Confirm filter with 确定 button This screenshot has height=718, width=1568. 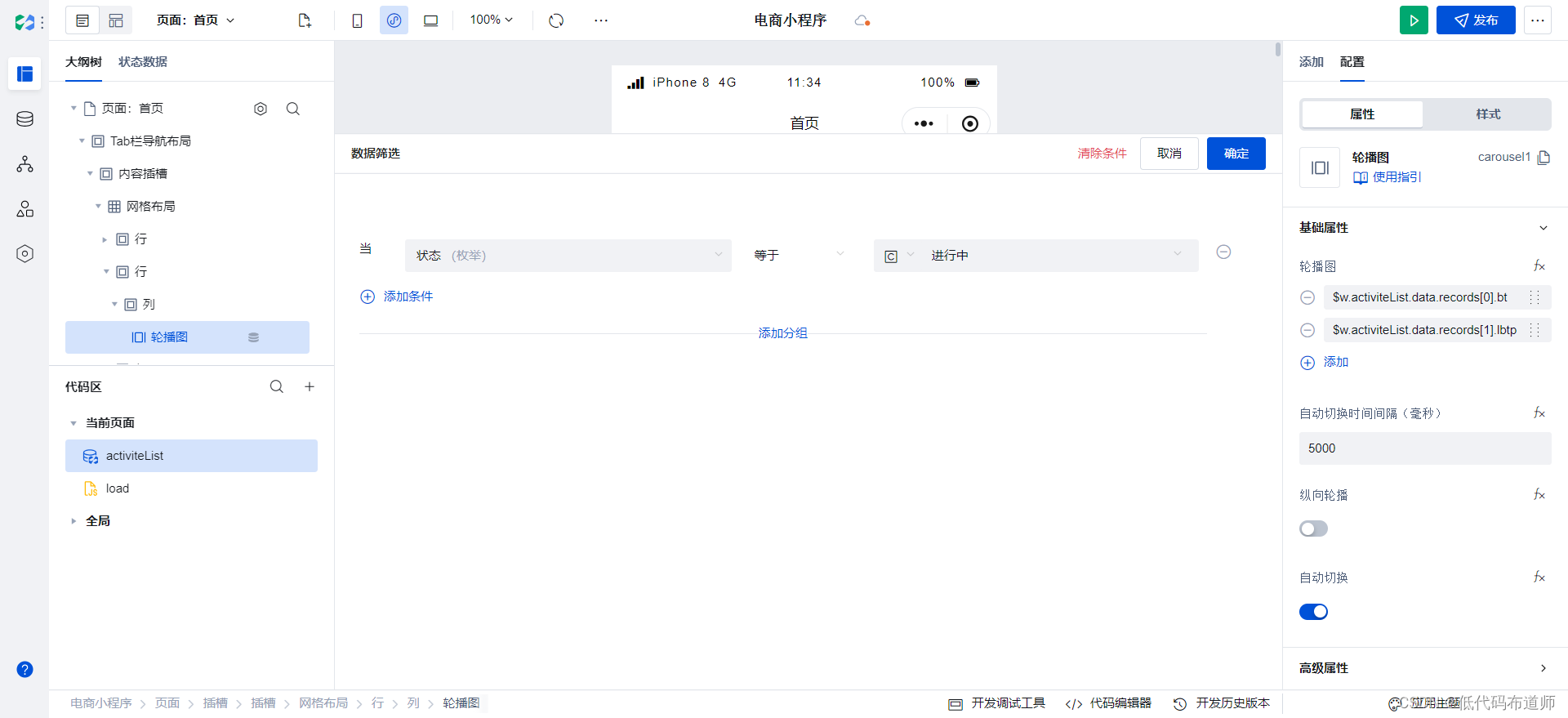pyautogui.click(x=1236, y=154)
